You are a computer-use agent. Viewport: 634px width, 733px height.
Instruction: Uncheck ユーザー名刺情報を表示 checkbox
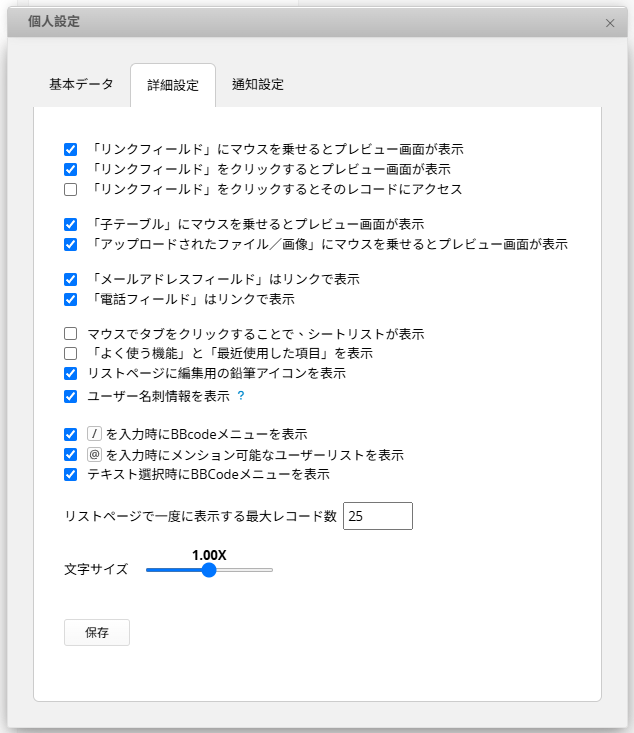click(x=71, y=396)
